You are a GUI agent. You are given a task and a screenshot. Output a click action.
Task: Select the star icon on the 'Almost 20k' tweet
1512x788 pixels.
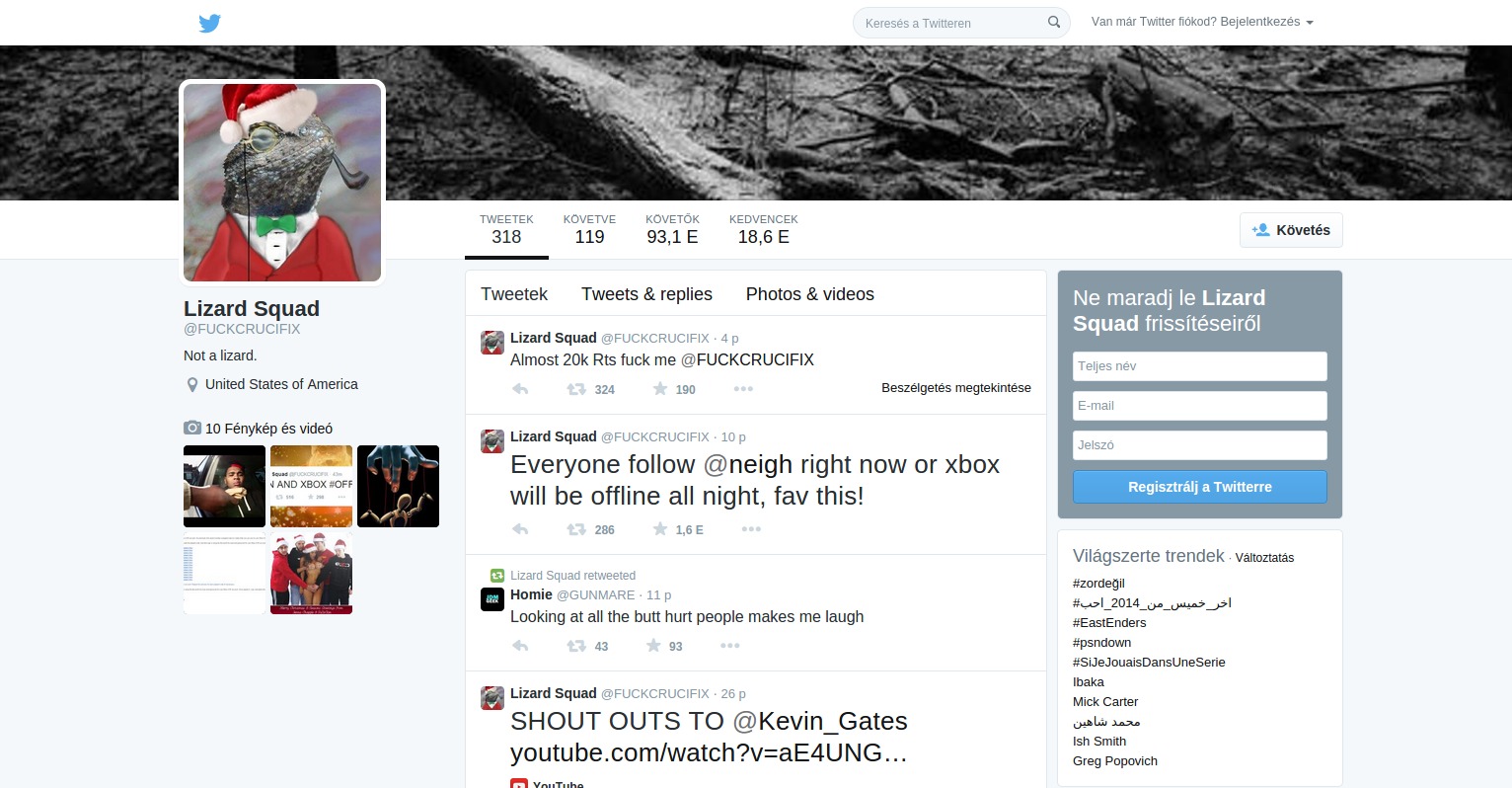click(x=659, y=388)
